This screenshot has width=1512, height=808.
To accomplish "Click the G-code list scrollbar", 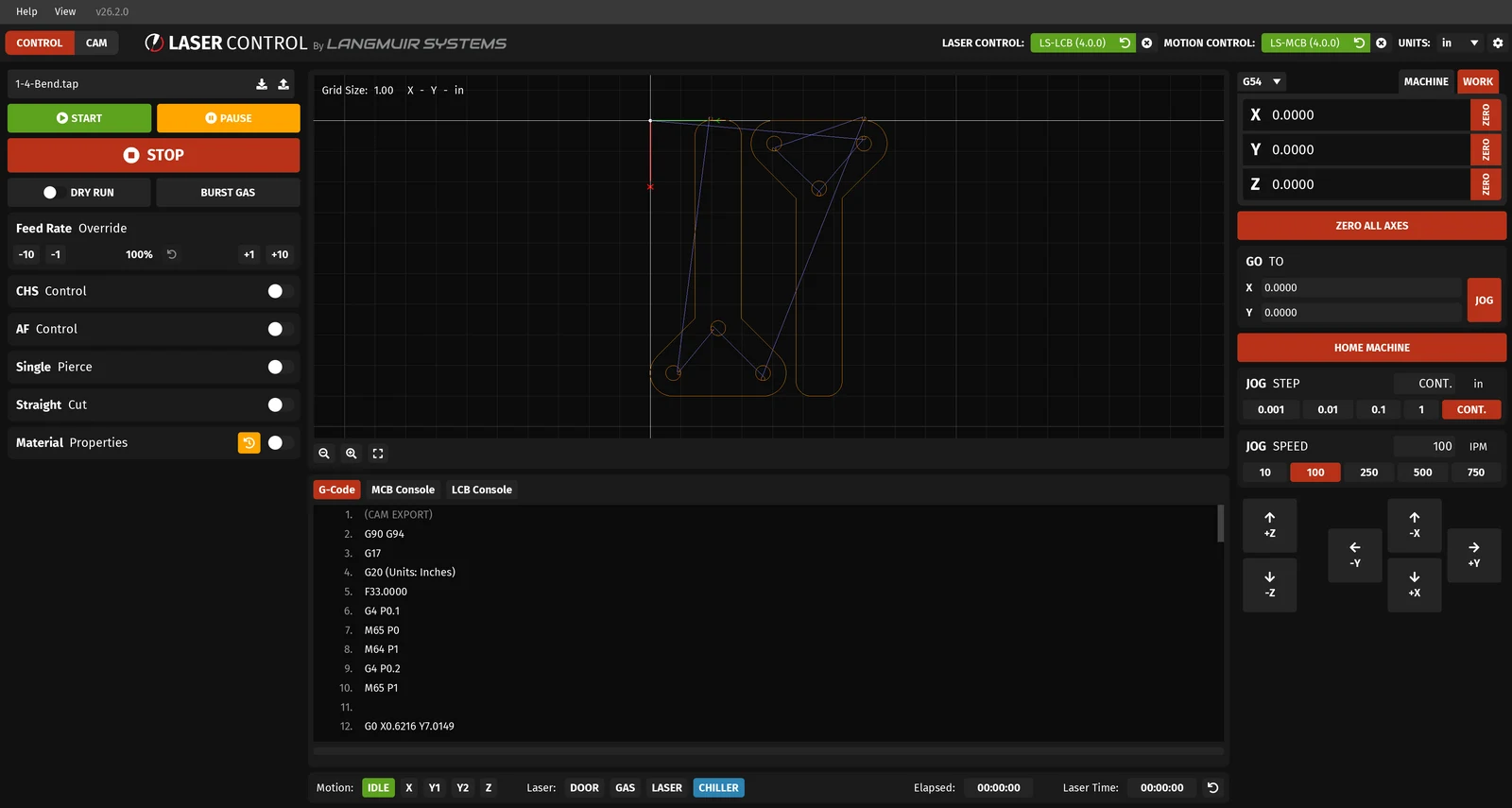I will 1220,524.
